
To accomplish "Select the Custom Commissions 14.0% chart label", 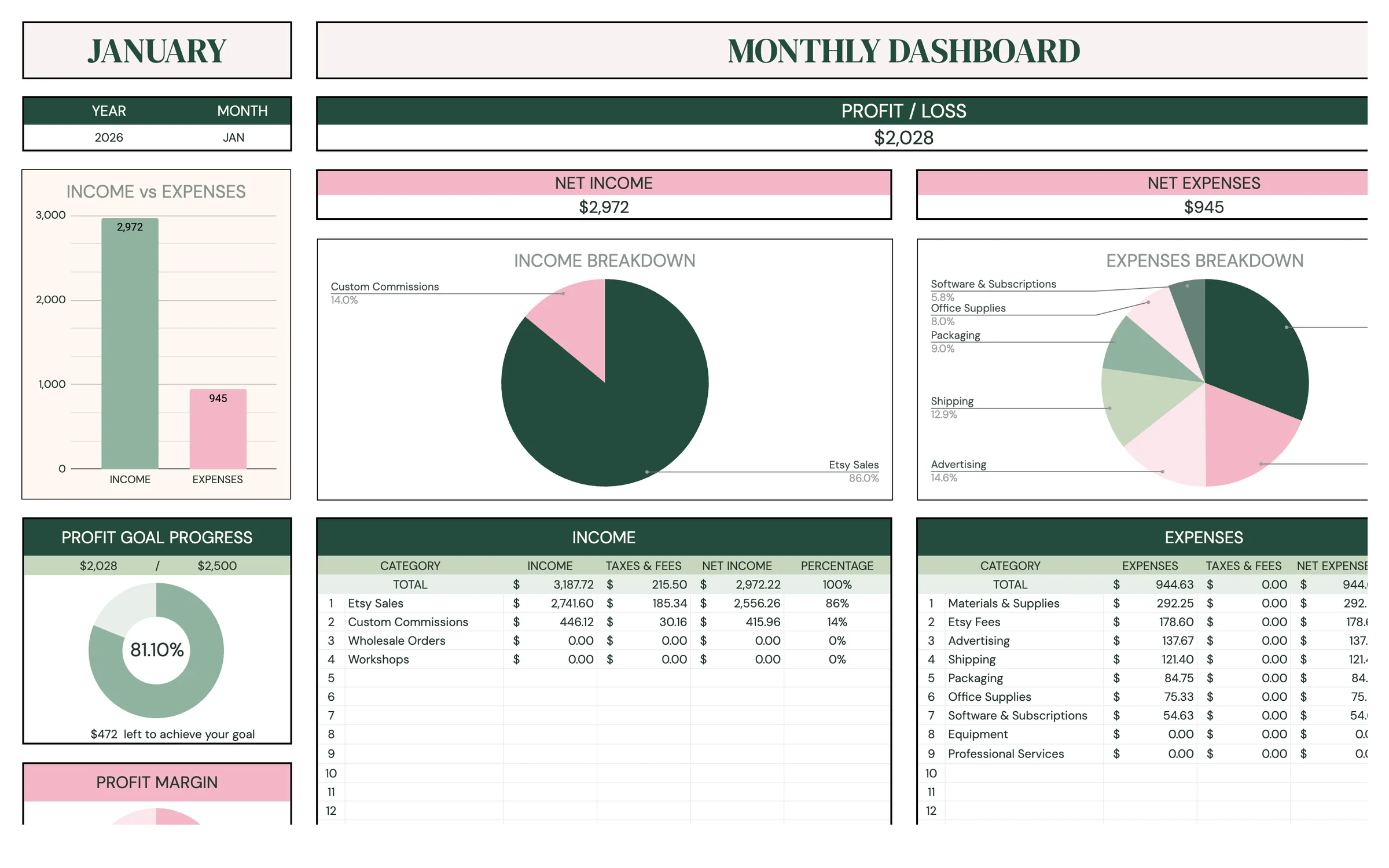I will pos(384,293).
